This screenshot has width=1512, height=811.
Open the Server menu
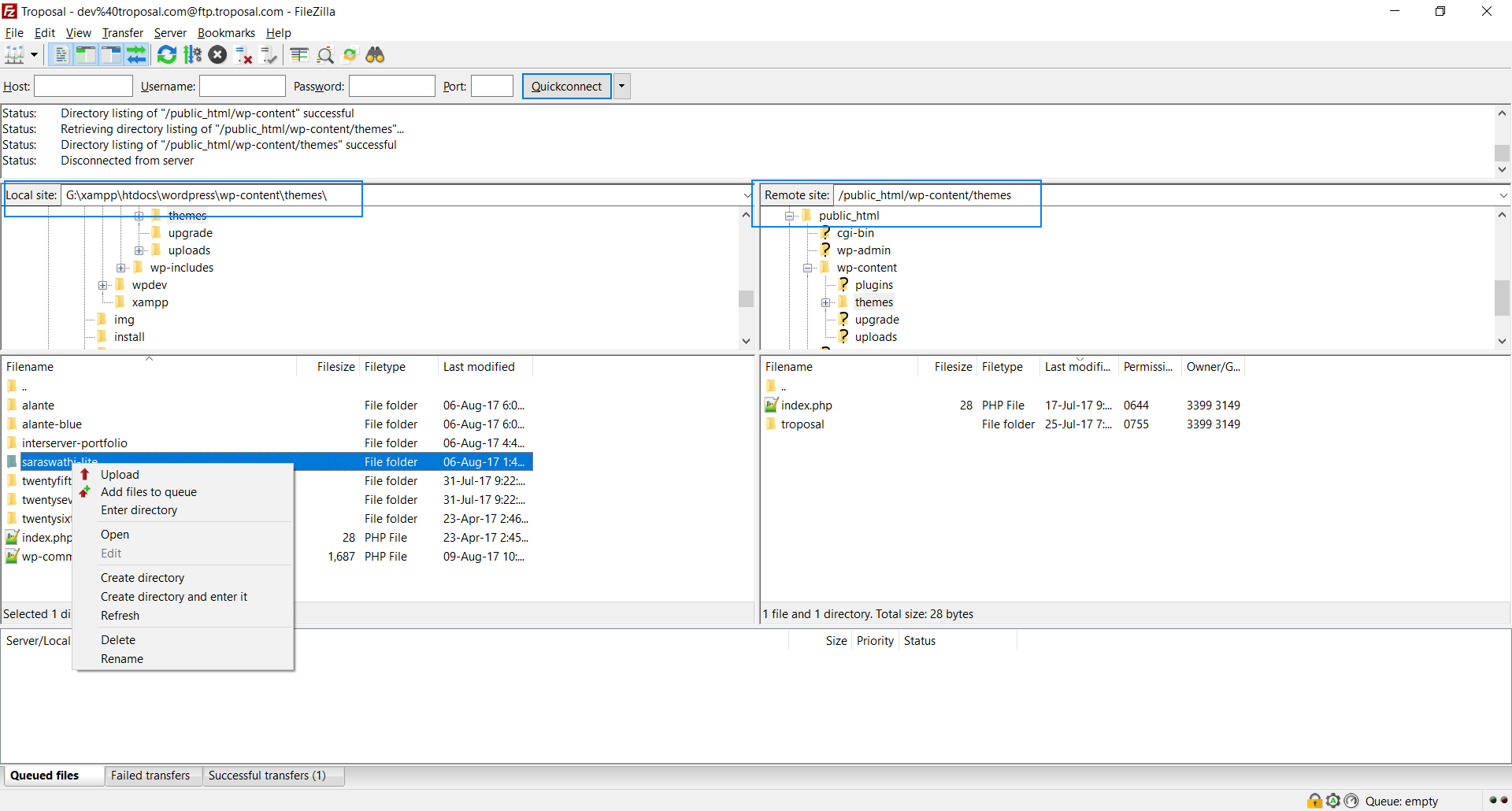click(170, 33)
